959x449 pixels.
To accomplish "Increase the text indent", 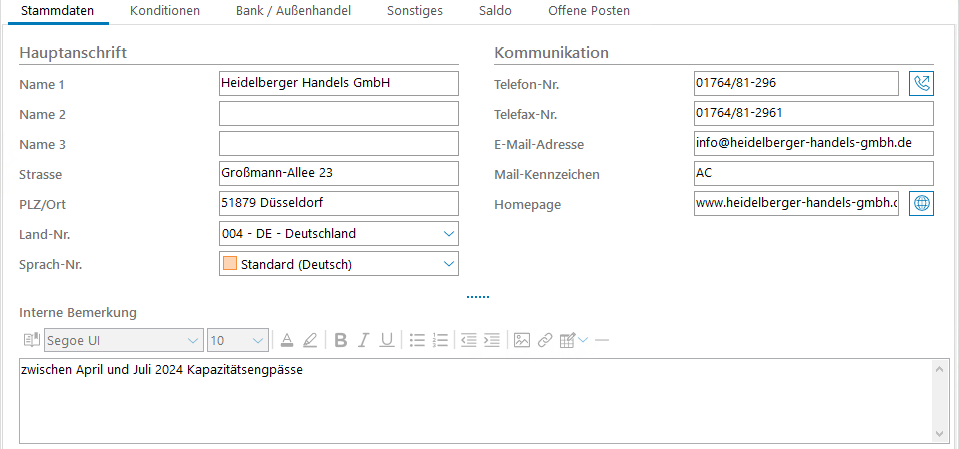I will (491, 340).
